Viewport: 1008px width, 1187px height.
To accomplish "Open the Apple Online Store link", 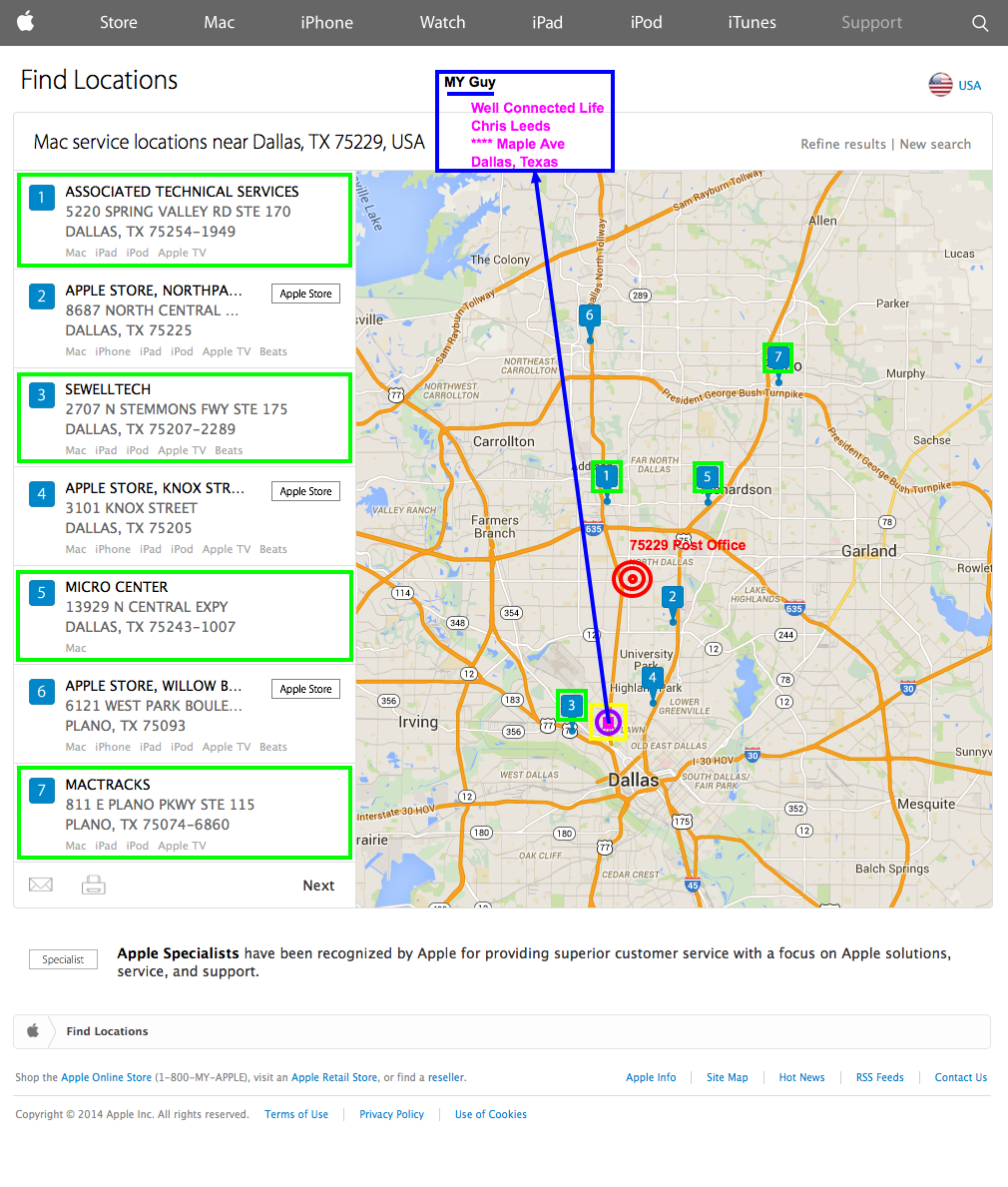I will tap(106, 1077).
